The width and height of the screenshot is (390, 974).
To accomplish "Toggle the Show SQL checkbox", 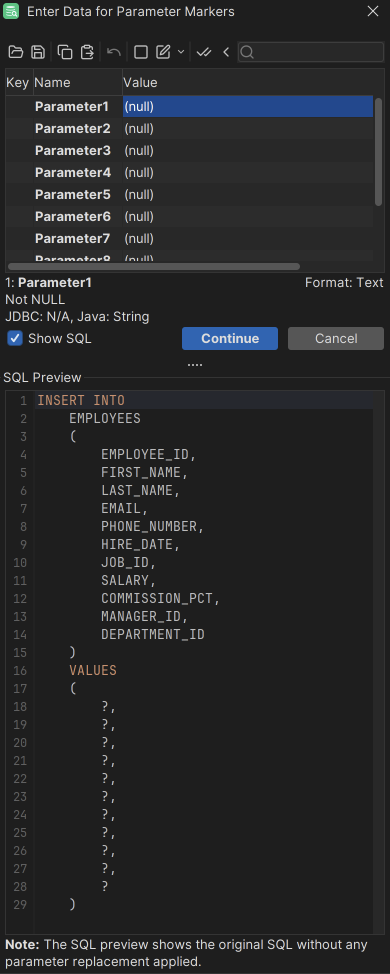I will tap(15, 339).
